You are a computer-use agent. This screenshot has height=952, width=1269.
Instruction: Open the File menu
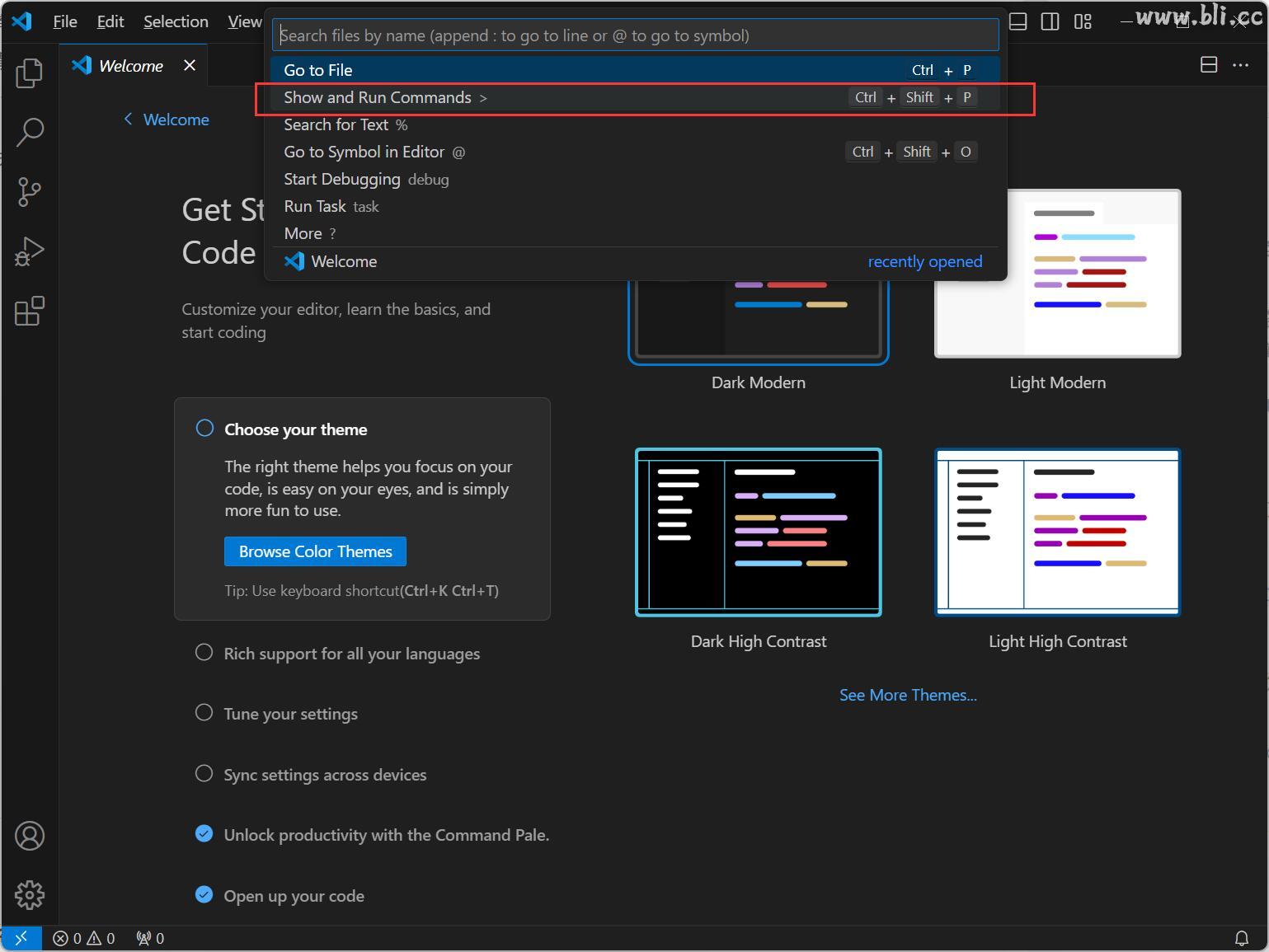[x=64, y=21]
